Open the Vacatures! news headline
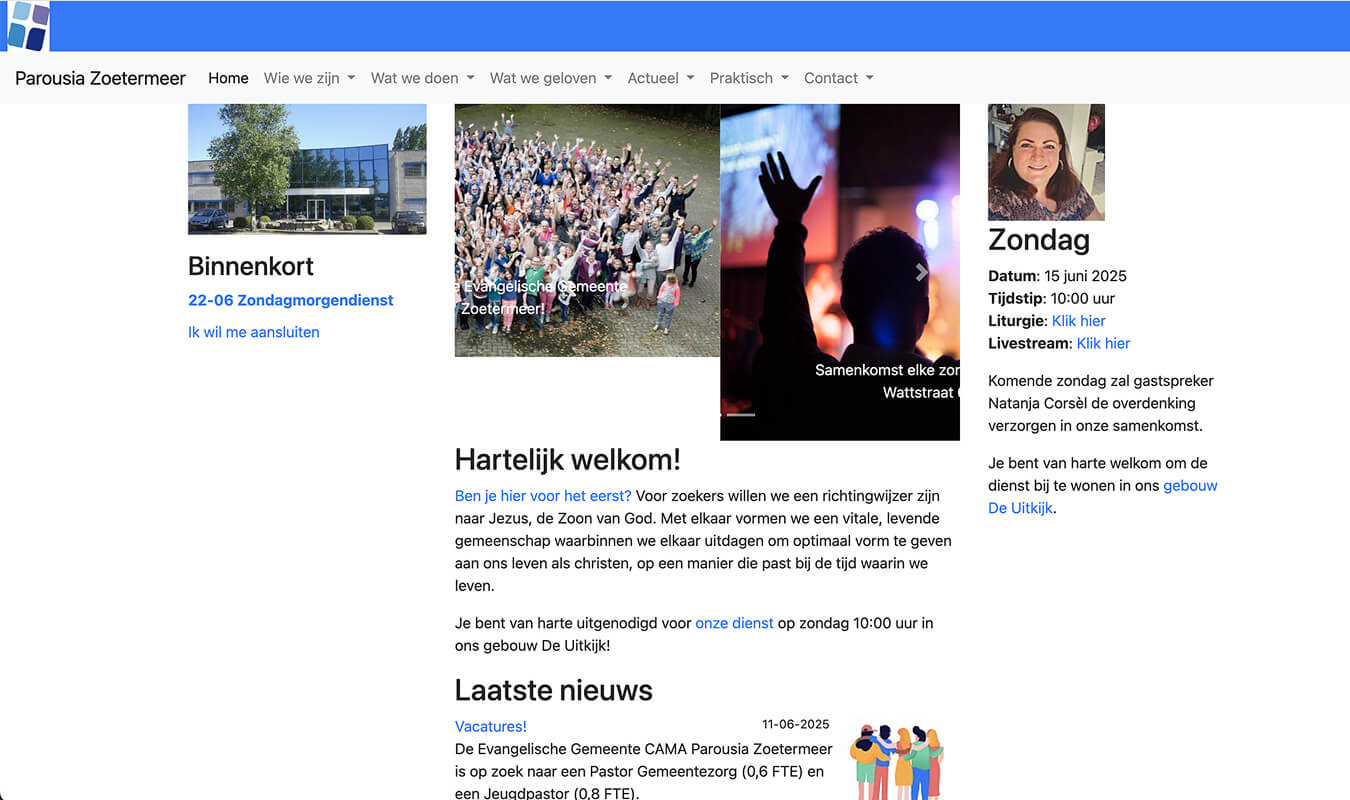This screenshot has width=1350, height=800. [x=491, y=726]
